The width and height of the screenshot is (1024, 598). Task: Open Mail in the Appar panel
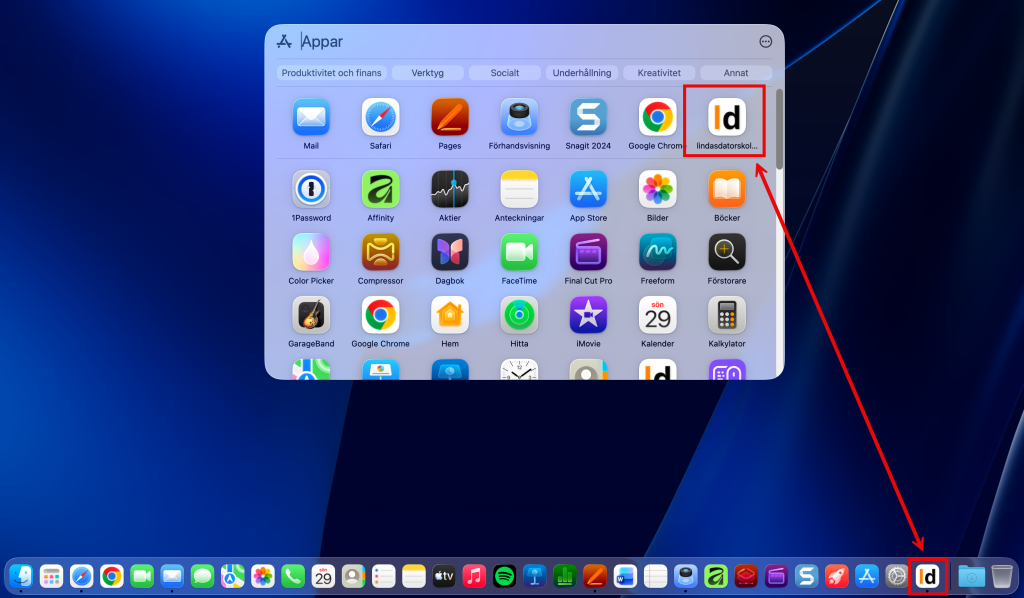pyautogui.click(x=311, y=118)
